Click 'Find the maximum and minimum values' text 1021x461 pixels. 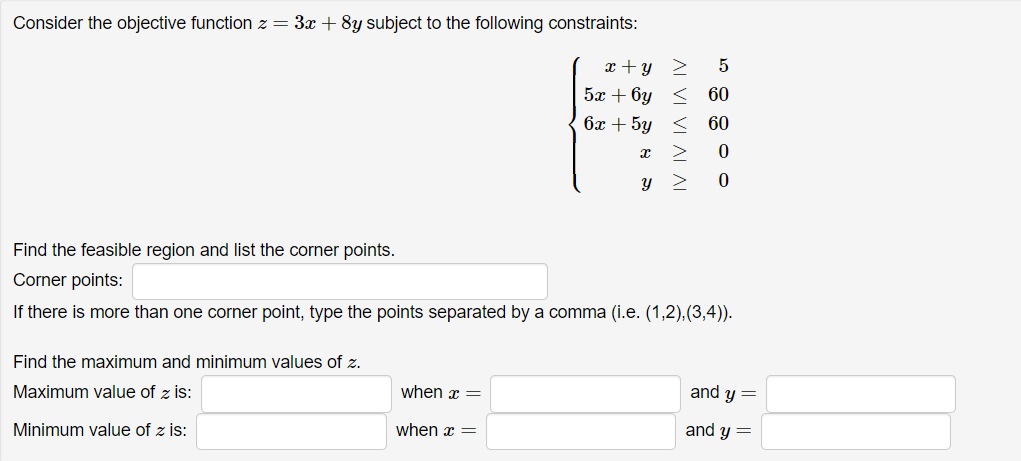[x=187, y=363]
